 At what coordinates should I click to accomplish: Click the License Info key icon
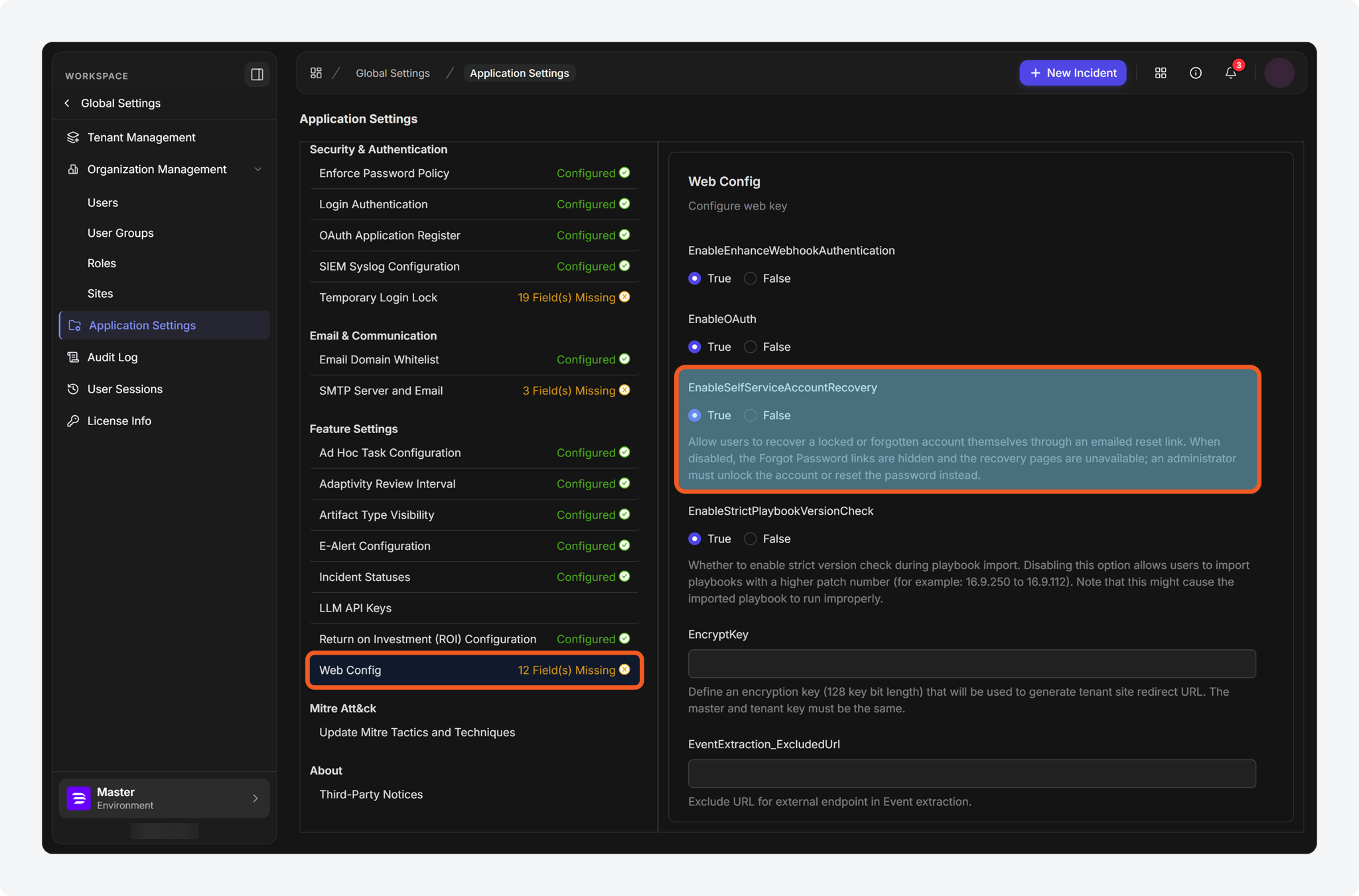(73, 420)
